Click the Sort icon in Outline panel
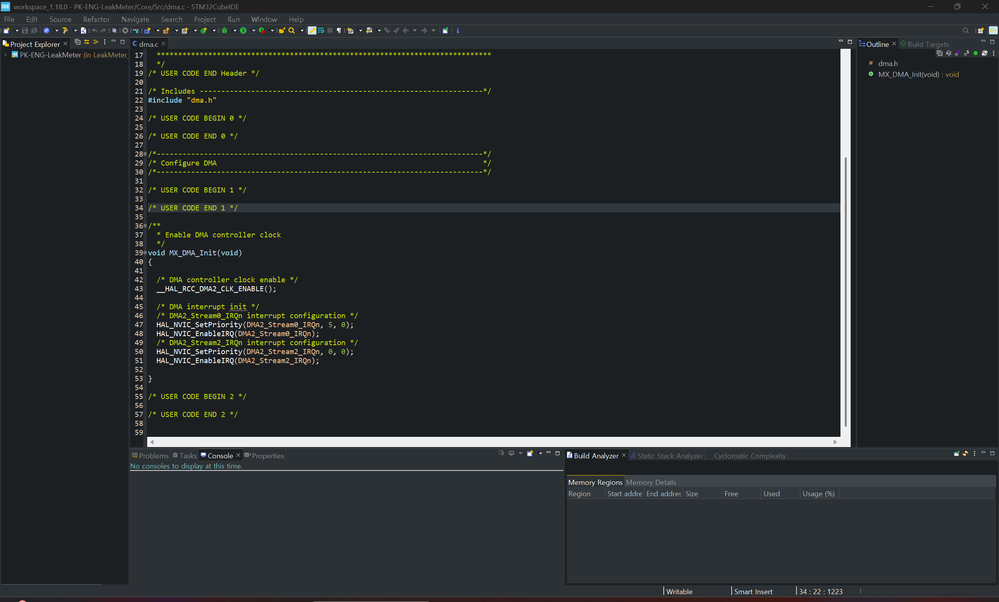The width and height of the screenshot is (999, 602). (x=948, y=53)
